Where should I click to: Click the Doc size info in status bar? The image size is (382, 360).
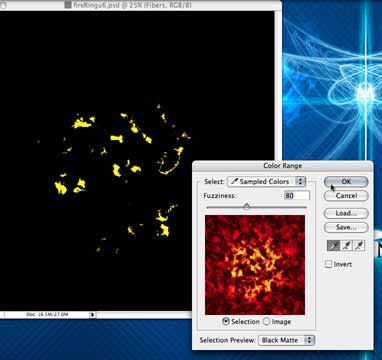[x=47, y=314]
